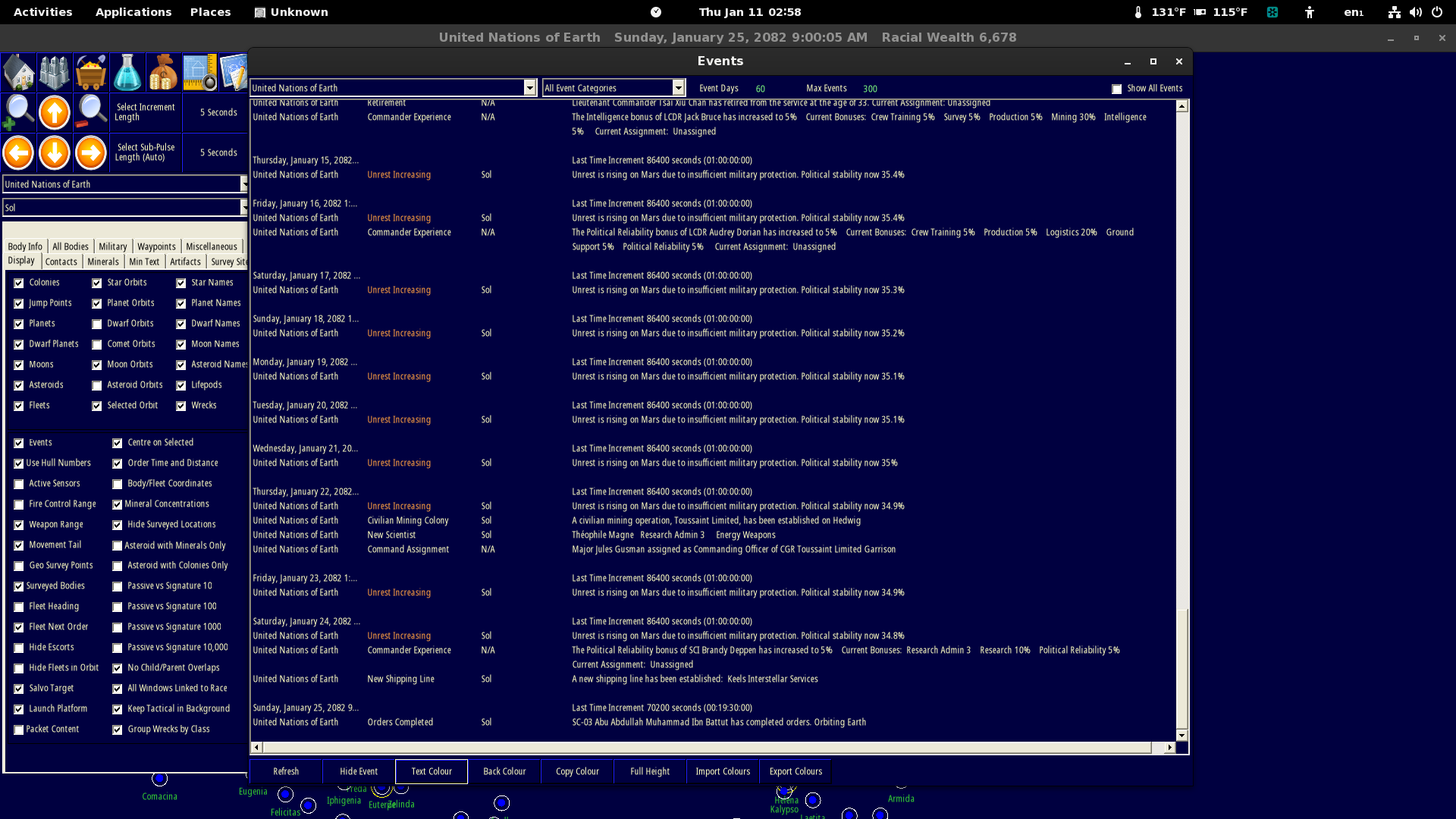1456x819 pixels.
Task: Open the Activities overview
Action: (x=43, y=12)
